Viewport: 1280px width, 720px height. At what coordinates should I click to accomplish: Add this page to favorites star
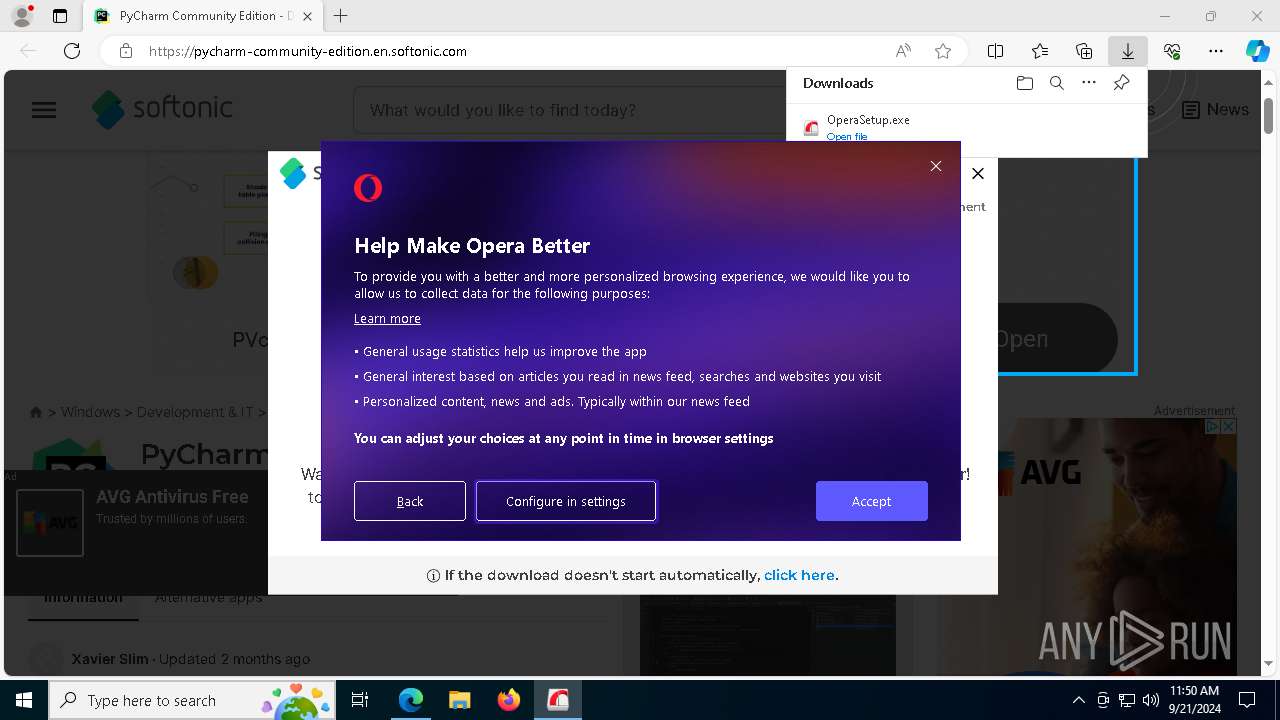click(942, 51)
